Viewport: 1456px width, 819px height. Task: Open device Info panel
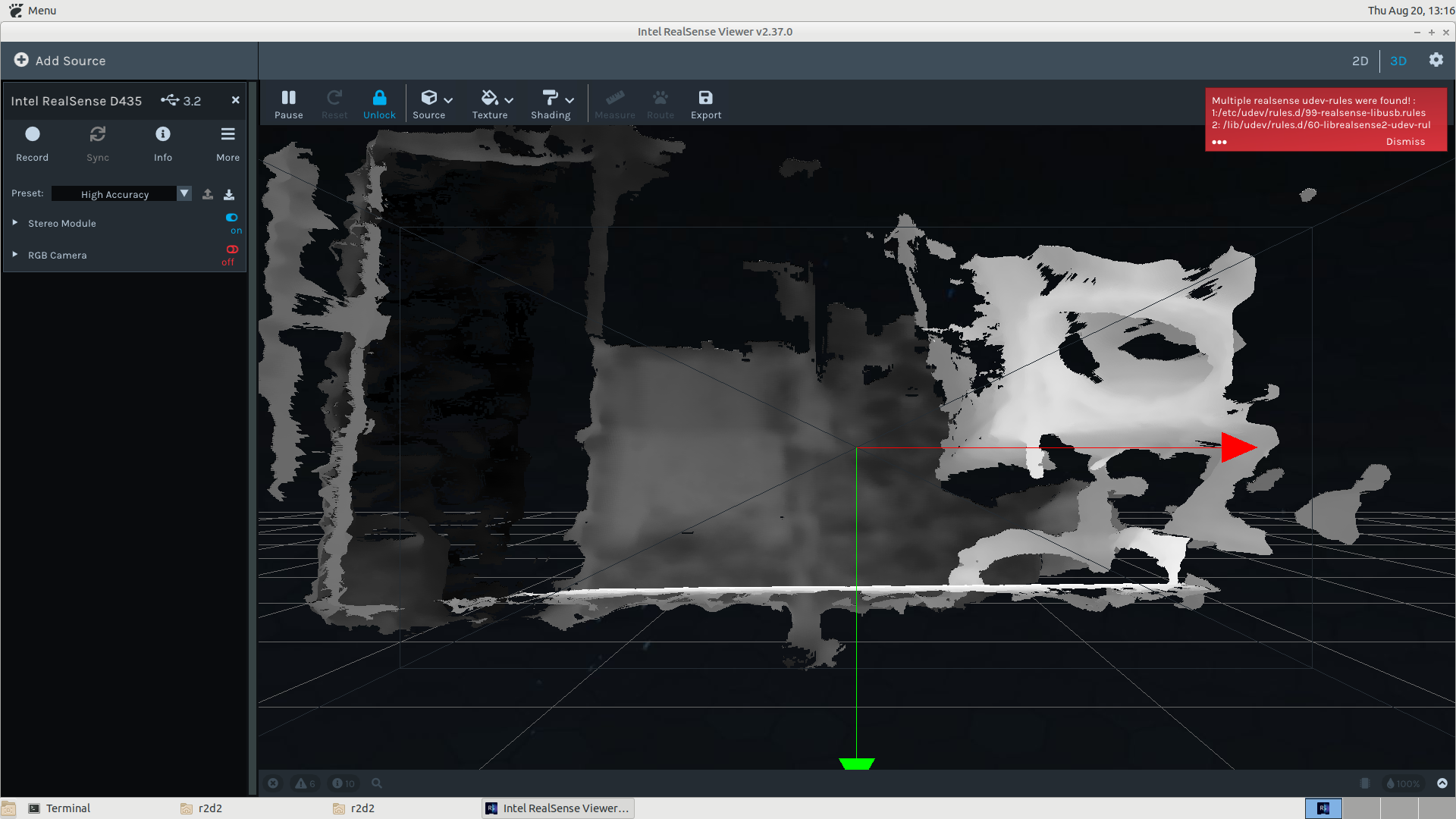pos(162,133)
